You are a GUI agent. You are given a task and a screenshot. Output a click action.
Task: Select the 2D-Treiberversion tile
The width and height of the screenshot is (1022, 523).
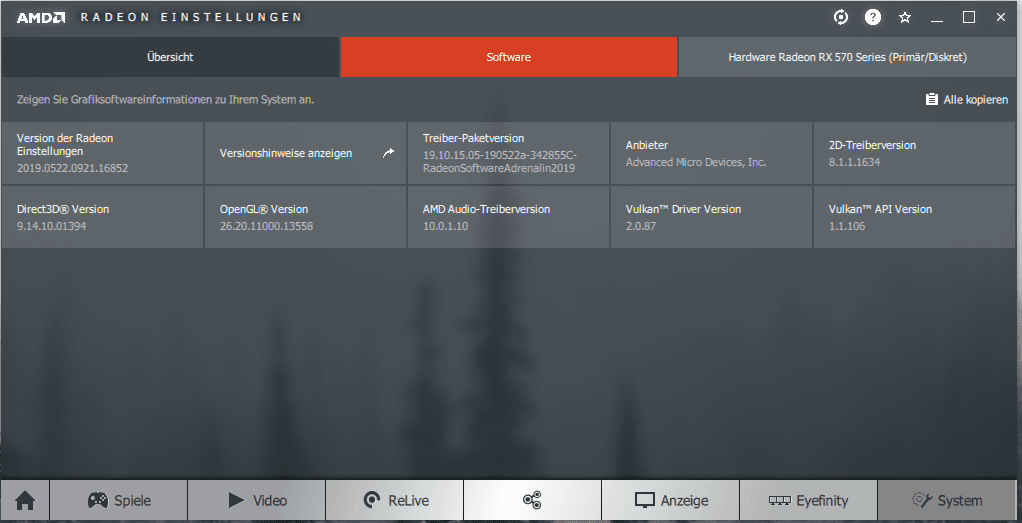point(914,153)
